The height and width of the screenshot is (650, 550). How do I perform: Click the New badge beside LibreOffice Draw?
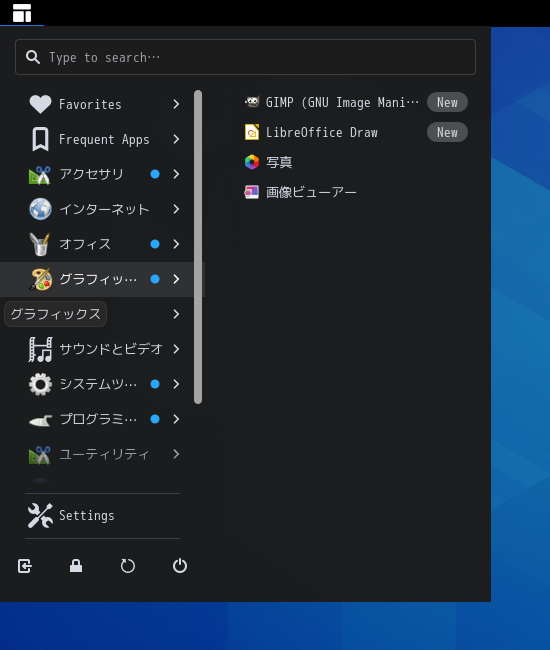[447, 132]
